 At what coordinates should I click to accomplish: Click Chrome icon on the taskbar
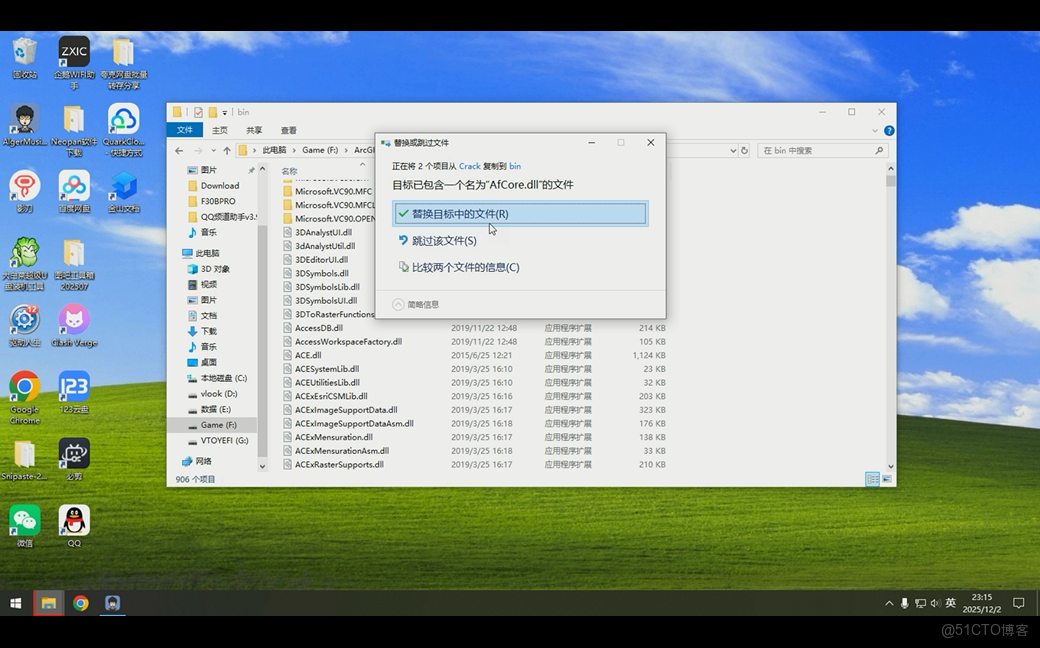81,603
